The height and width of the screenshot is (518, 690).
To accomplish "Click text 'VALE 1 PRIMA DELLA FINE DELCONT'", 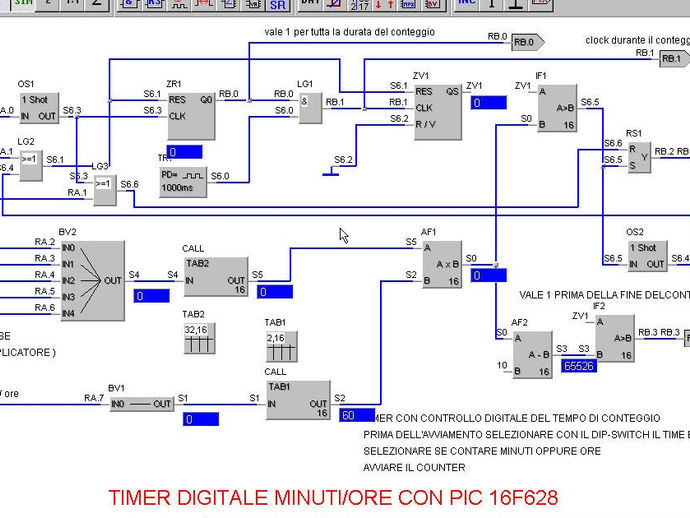I will tap(604, 295).
